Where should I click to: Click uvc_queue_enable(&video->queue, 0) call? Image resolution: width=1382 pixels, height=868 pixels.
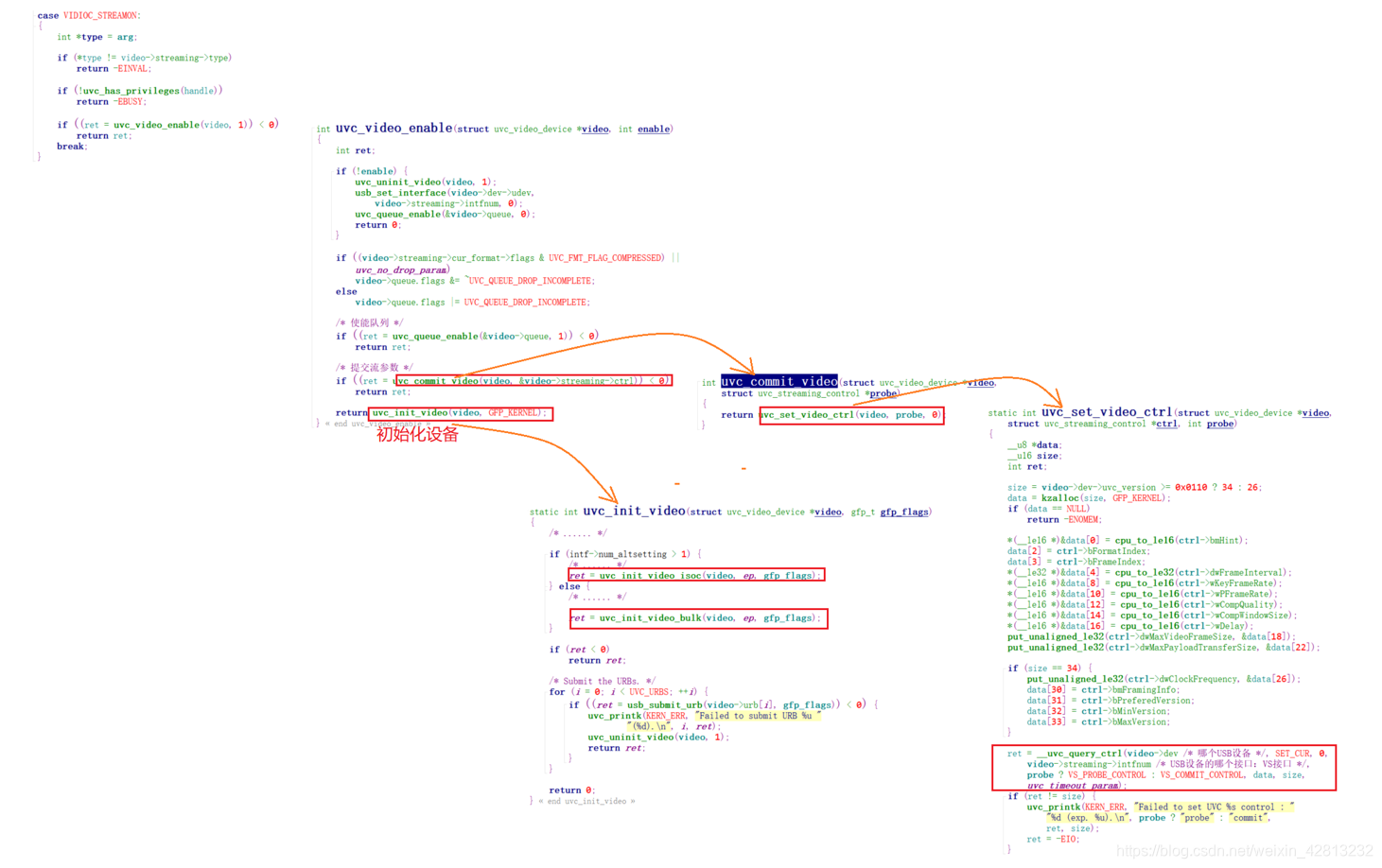point(444,214)
